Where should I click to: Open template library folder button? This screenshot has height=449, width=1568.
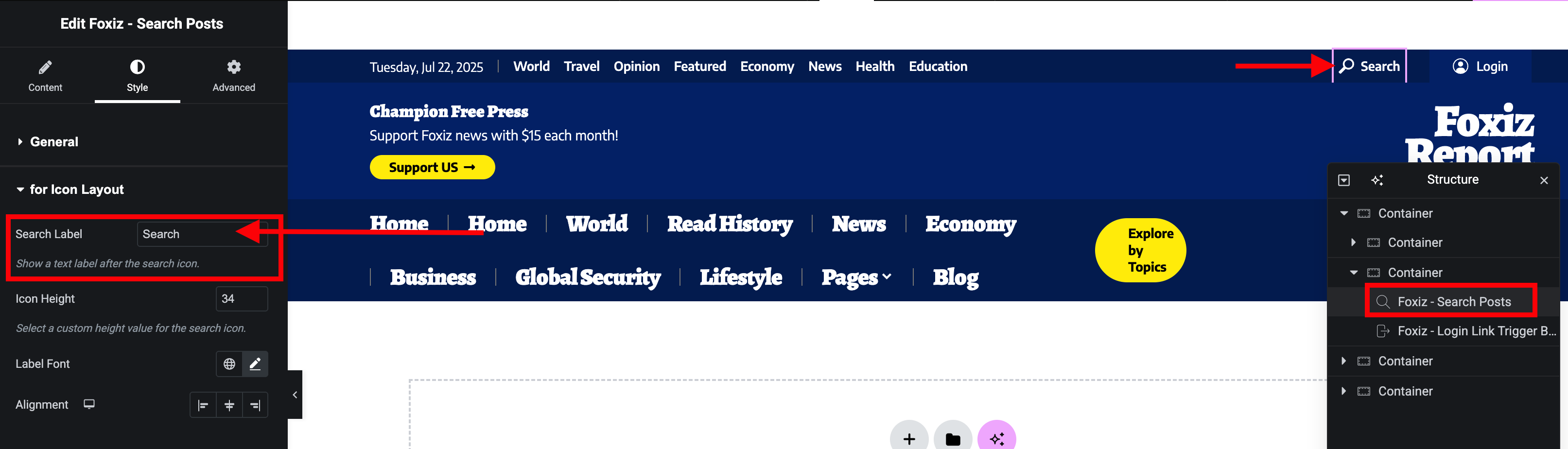tap(953, 438)
